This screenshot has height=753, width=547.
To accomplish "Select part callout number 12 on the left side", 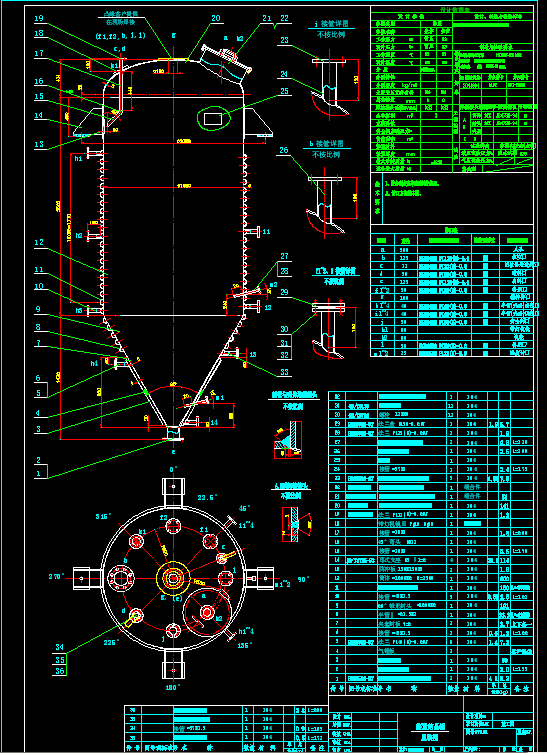I will pyautogui.click(x=39, y=243).
